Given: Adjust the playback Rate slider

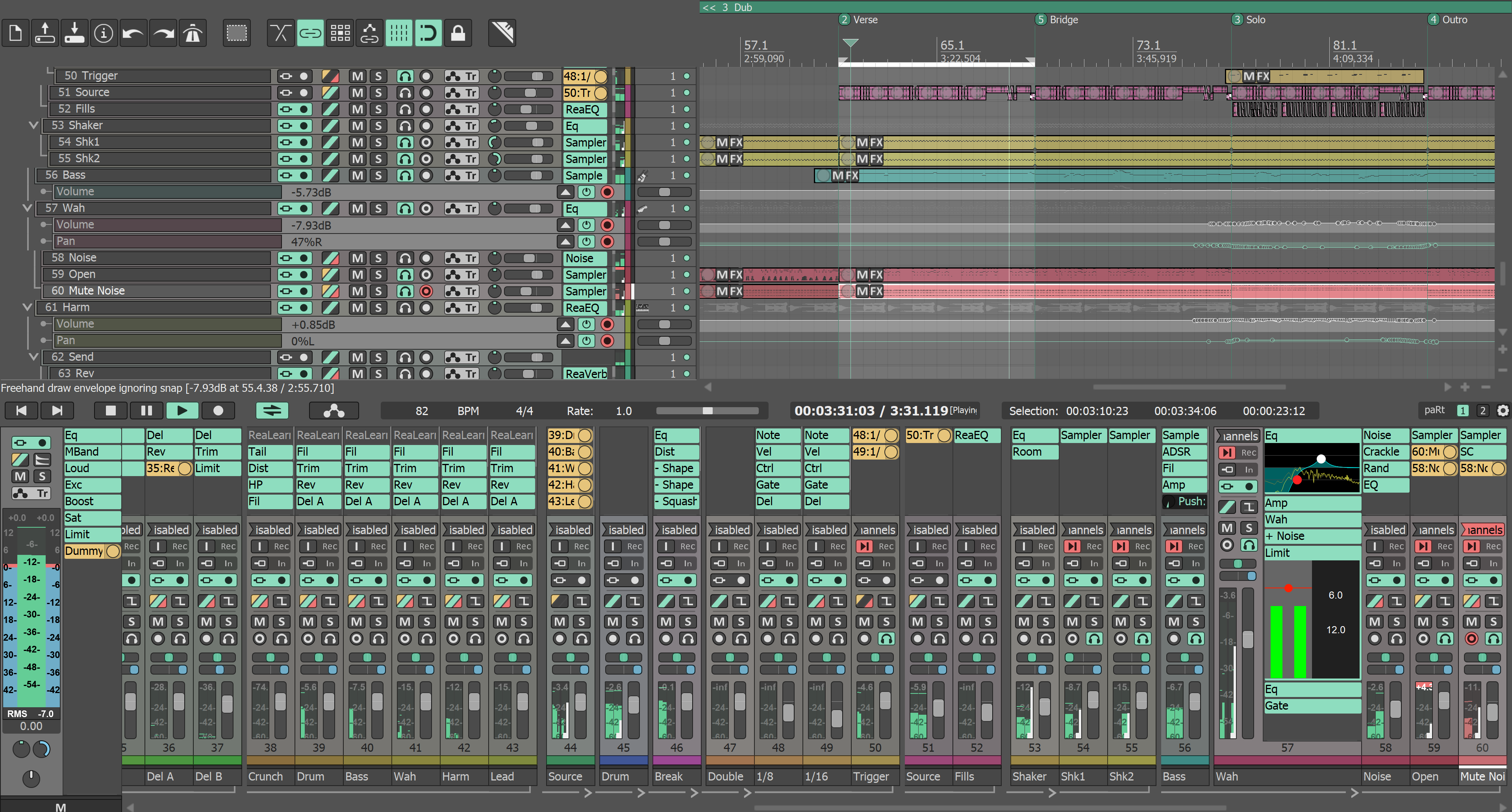Looking at the screenshot, I should pyautogui.click(x=707, y=410).
